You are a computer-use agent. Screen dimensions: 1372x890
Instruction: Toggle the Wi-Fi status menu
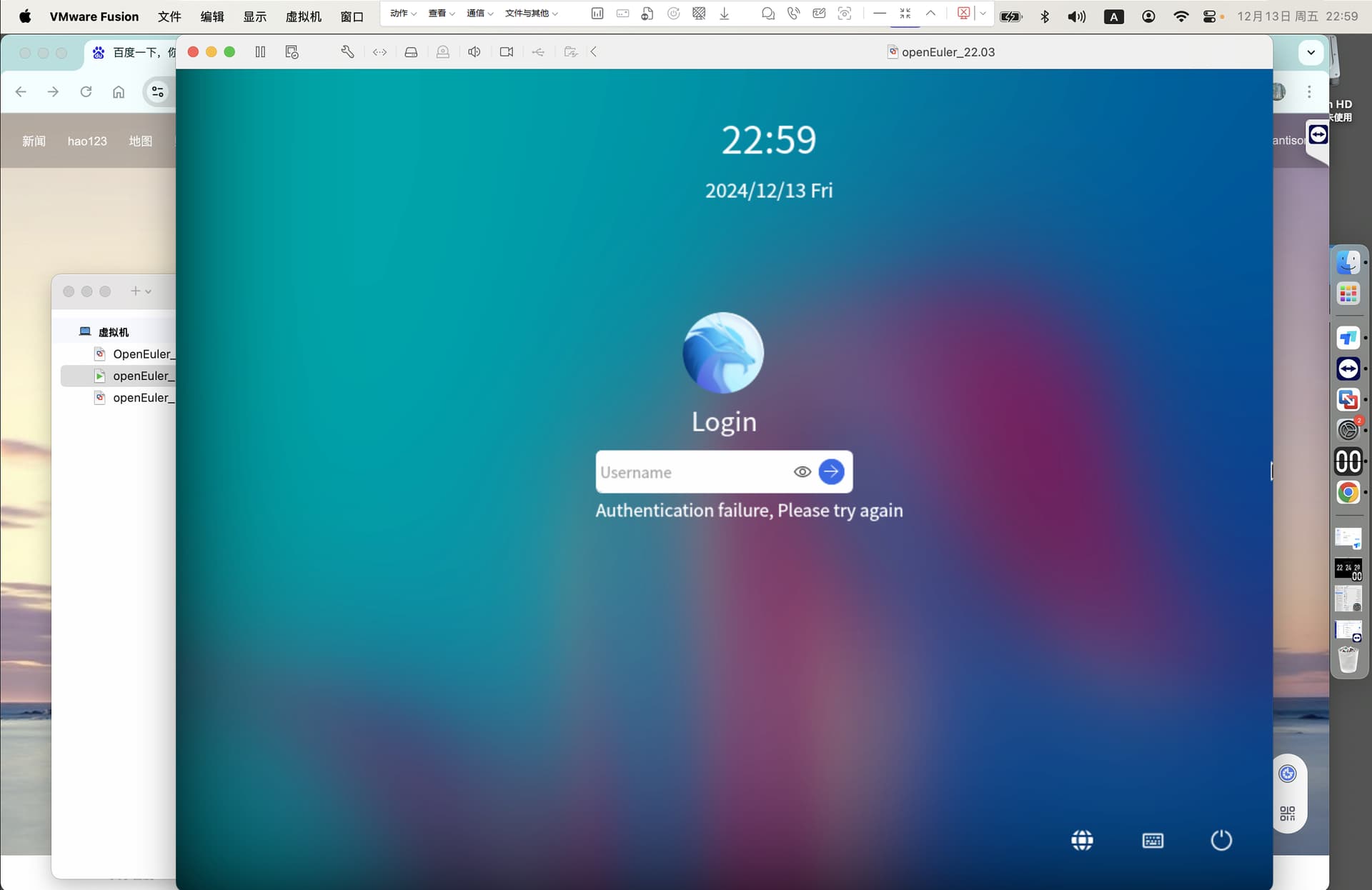pos(1180,16)
